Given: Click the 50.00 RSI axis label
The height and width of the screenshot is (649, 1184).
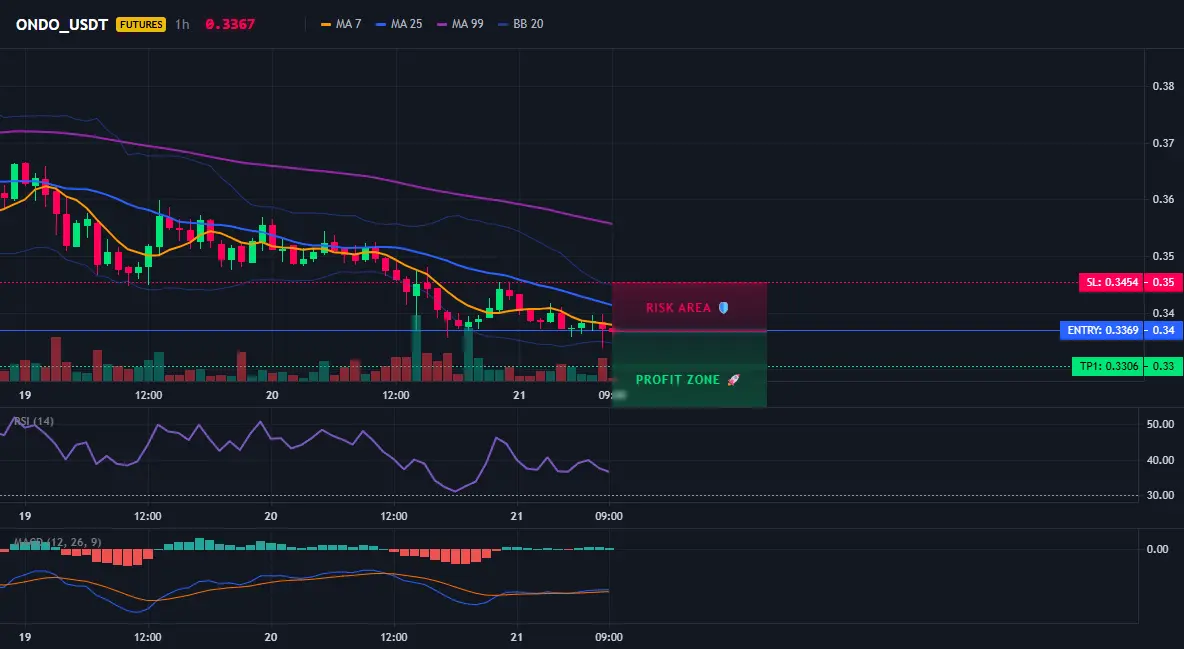Looking at the screenshot, I should coord(1160,424).
